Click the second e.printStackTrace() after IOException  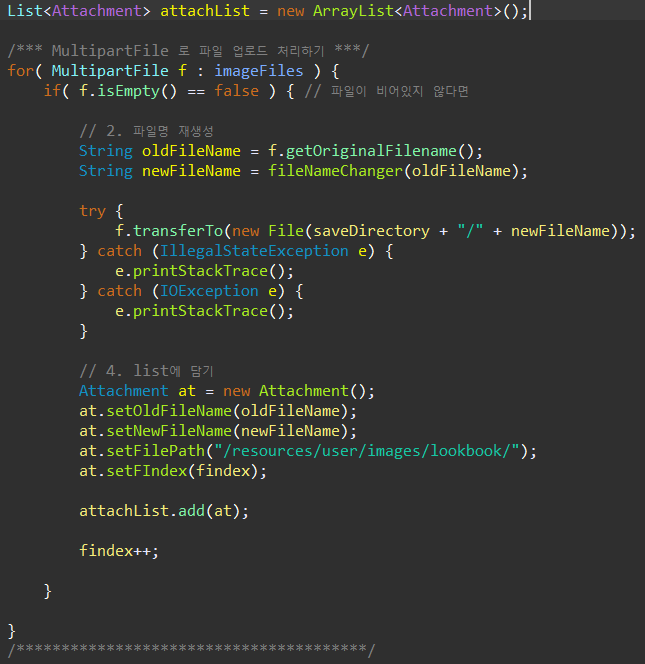click(205, 311)
